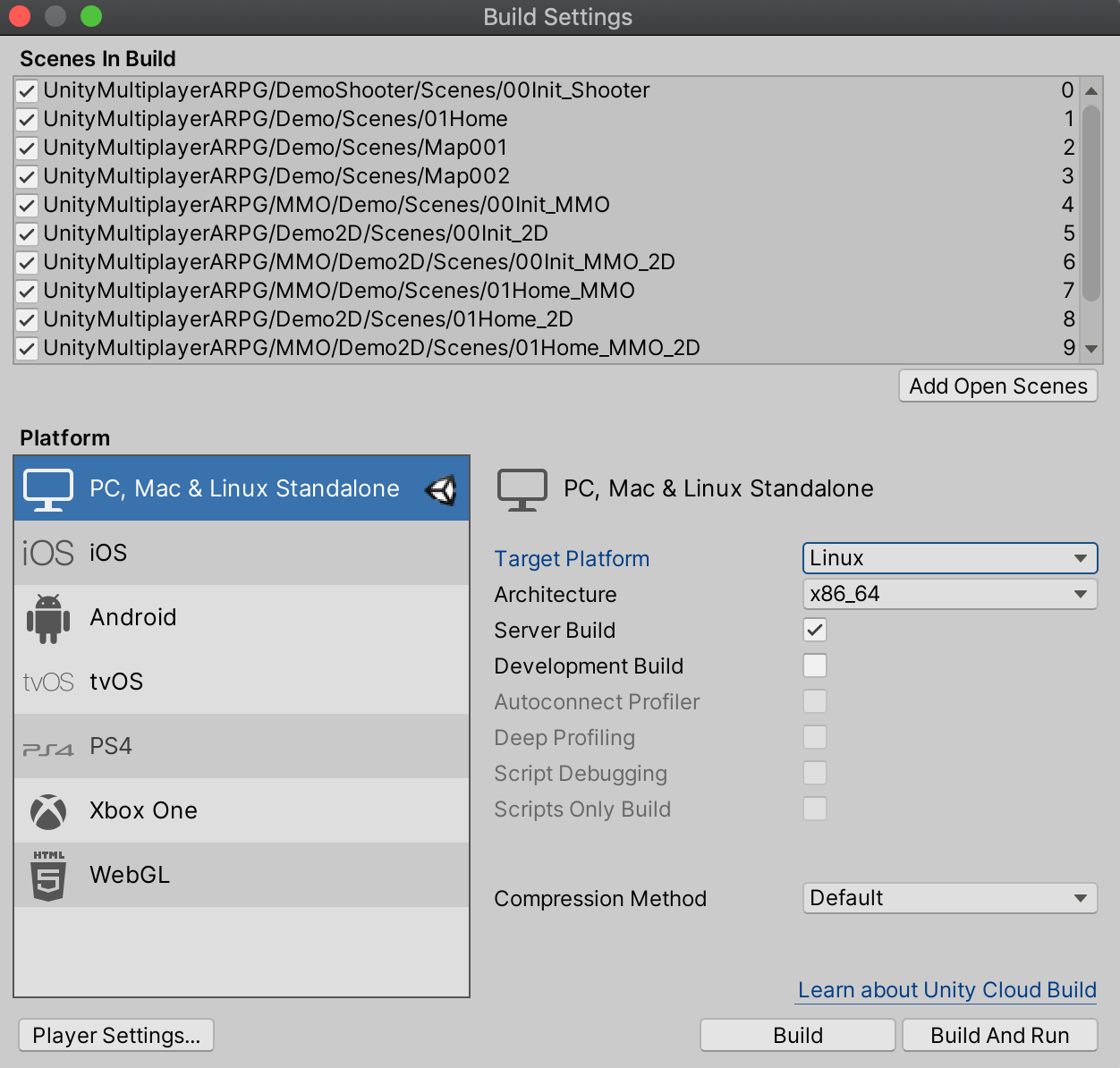The image size is (1120, 1068).
Task: Click the Build button
Action: pos(796,1035)
